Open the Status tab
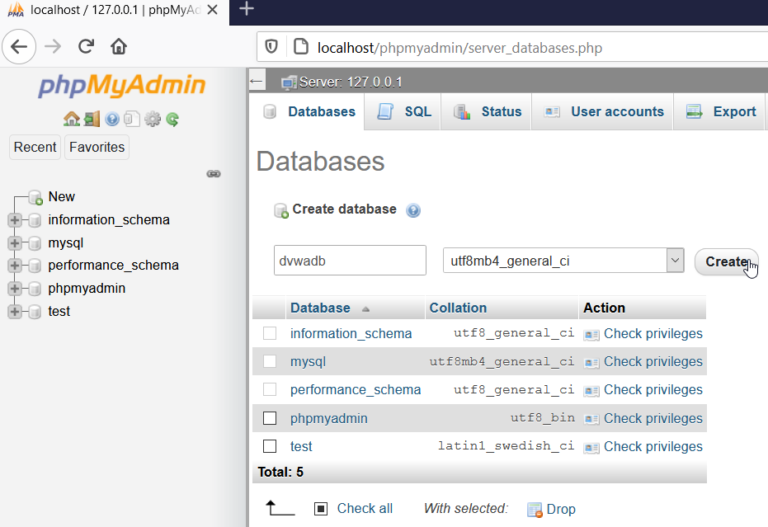 [487, 112]
